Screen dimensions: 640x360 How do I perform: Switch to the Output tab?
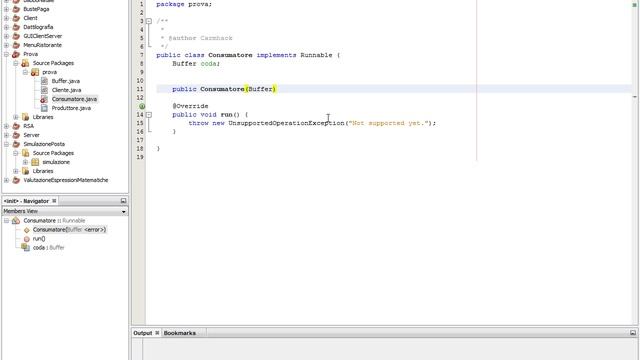pos(142,333)
